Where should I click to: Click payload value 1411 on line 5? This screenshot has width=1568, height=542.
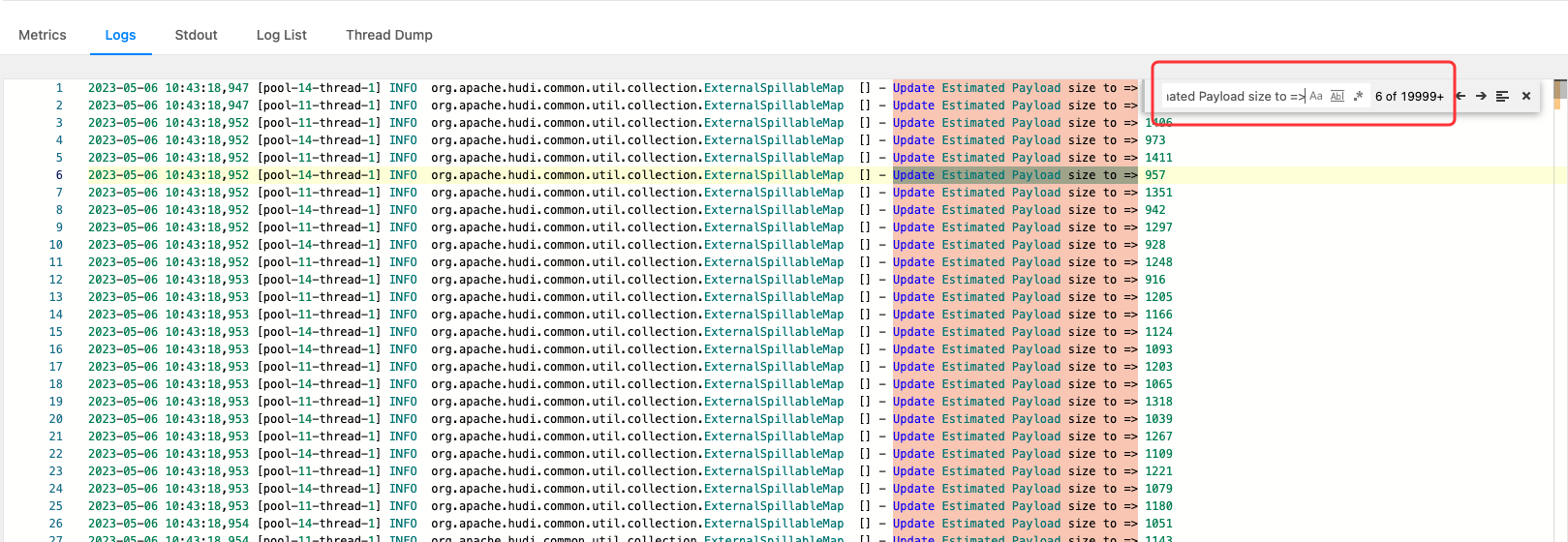tap(1158, 158)
